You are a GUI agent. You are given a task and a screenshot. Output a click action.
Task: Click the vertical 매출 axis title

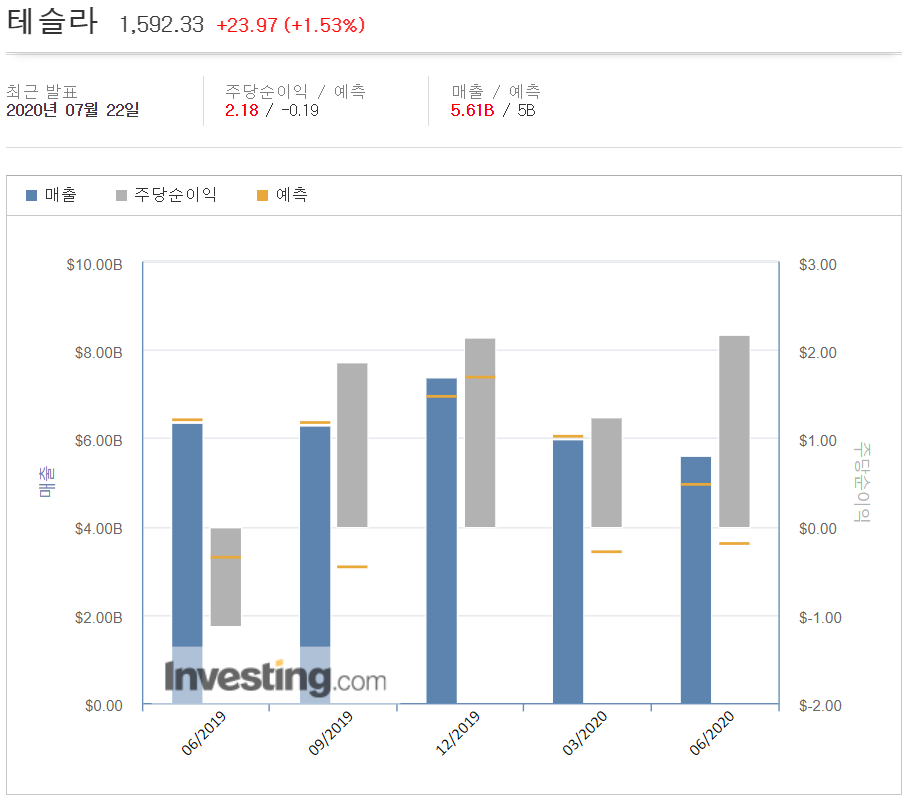pos(47,482)
